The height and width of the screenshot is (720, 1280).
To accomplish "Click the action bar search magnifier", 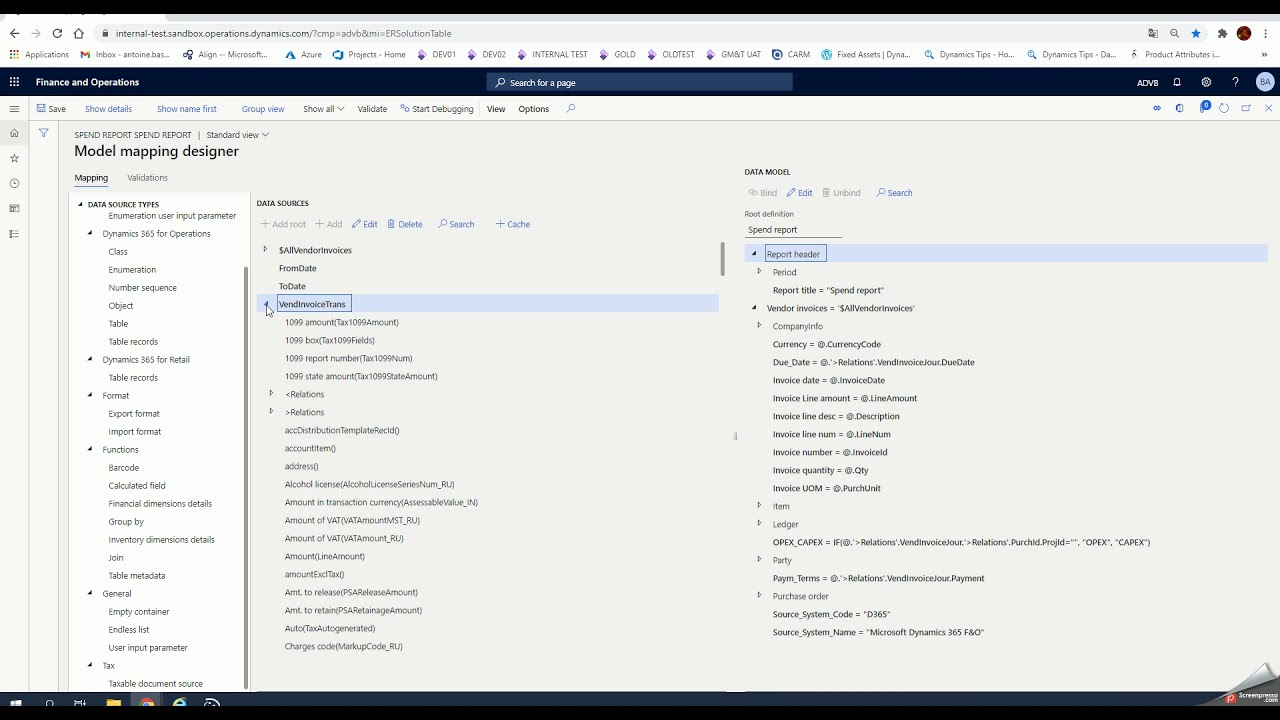I will [x=571, y=108].
